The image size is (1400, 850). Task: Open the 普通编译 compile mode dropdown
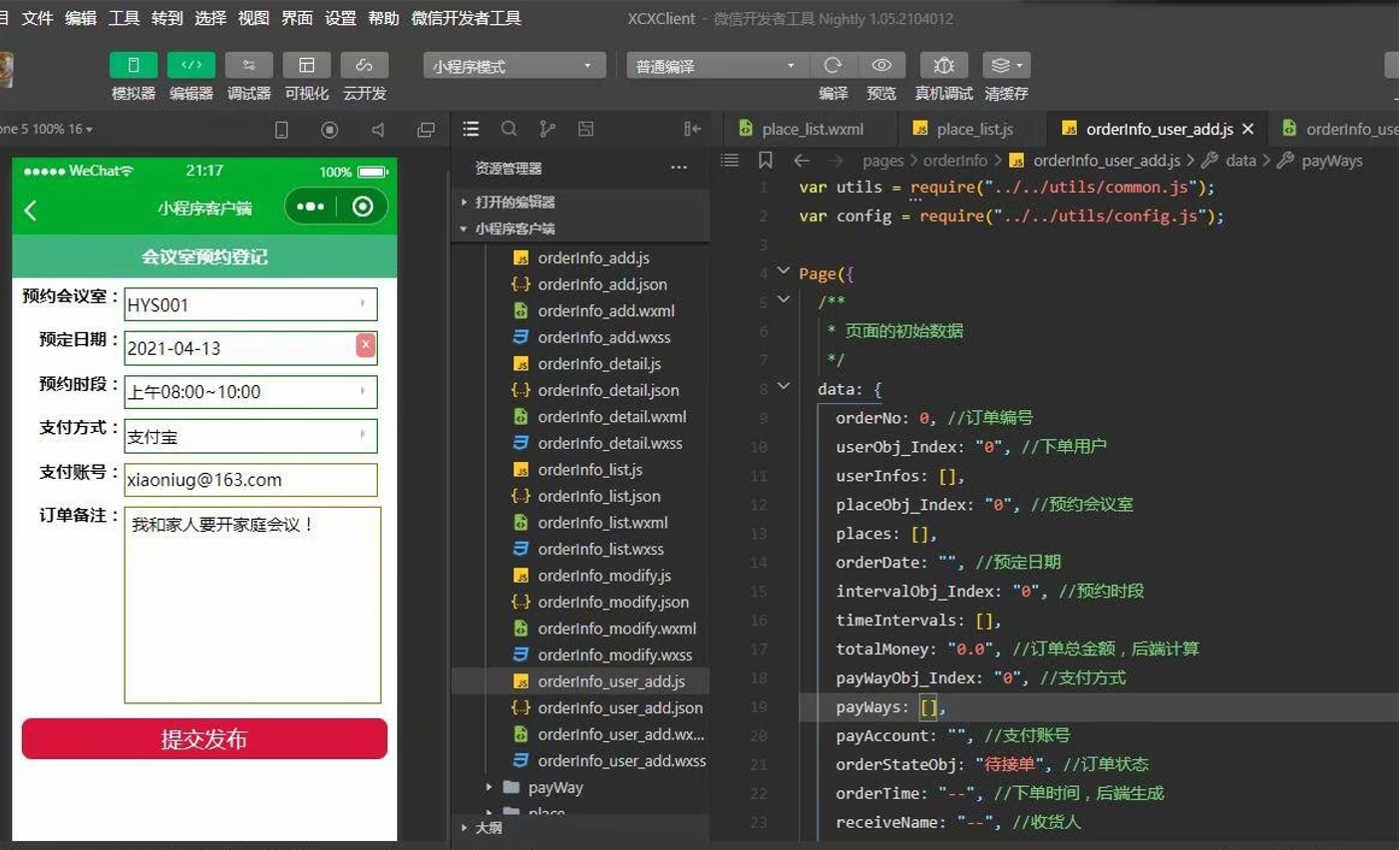coord(716,66)
